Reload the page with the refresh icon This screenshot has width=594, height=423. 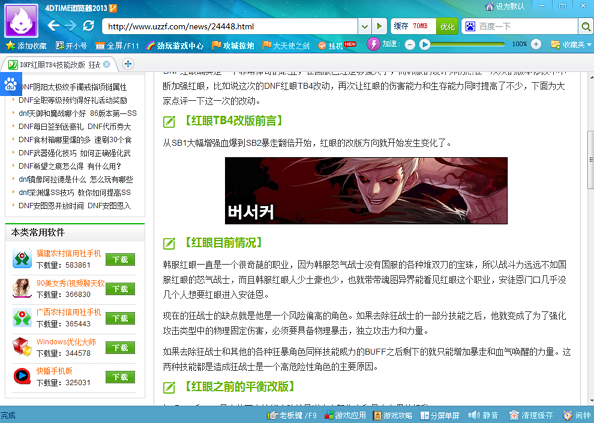(x=88, y=26)
